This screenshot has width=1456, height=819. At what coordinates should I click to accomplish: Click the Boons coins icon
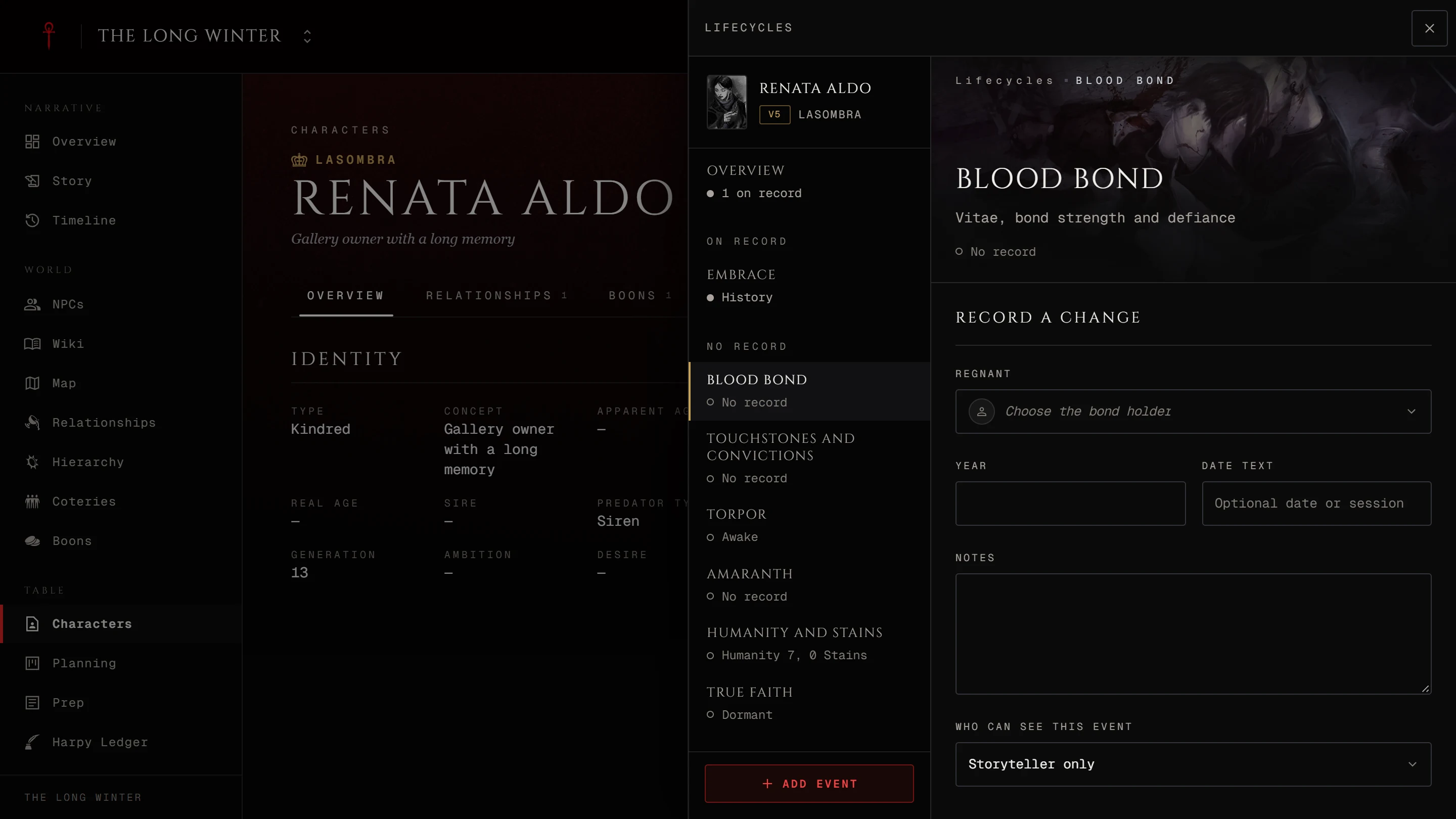pos(32,541)
